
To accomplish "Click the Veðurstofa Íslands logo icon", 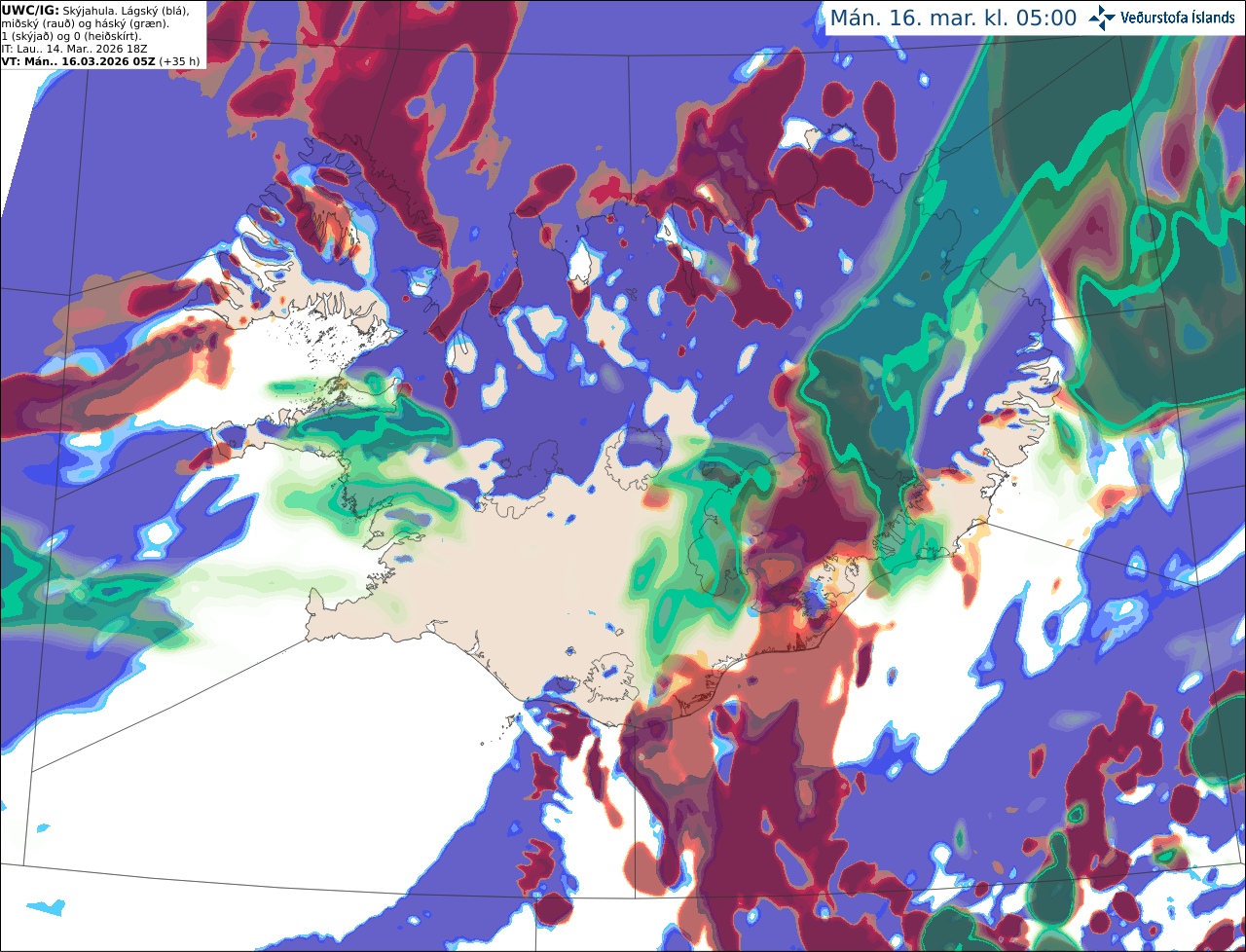I will (x=1102, y=18).
